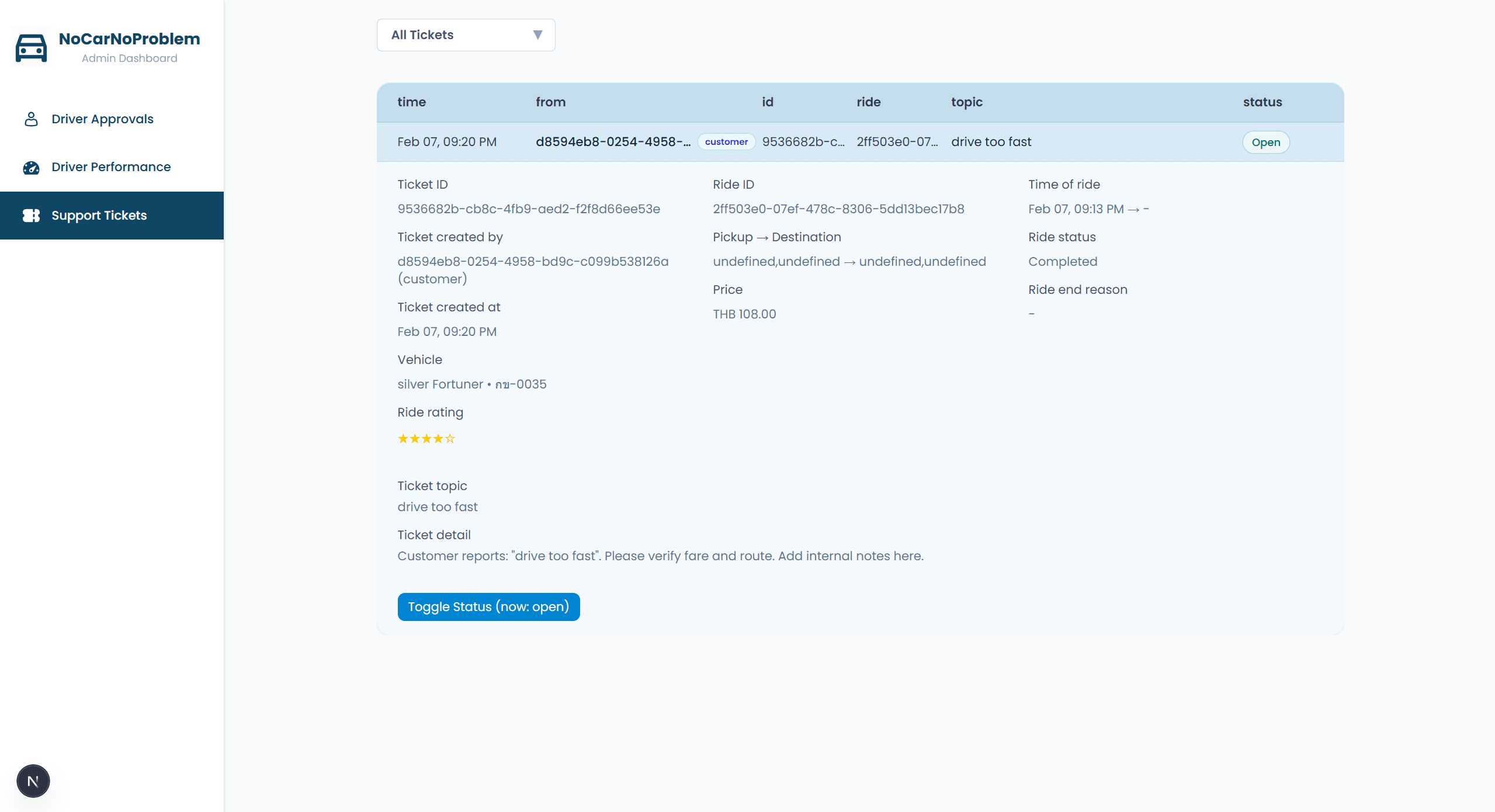Click the NoCarNoProblem title link

(x=129, y=39)
